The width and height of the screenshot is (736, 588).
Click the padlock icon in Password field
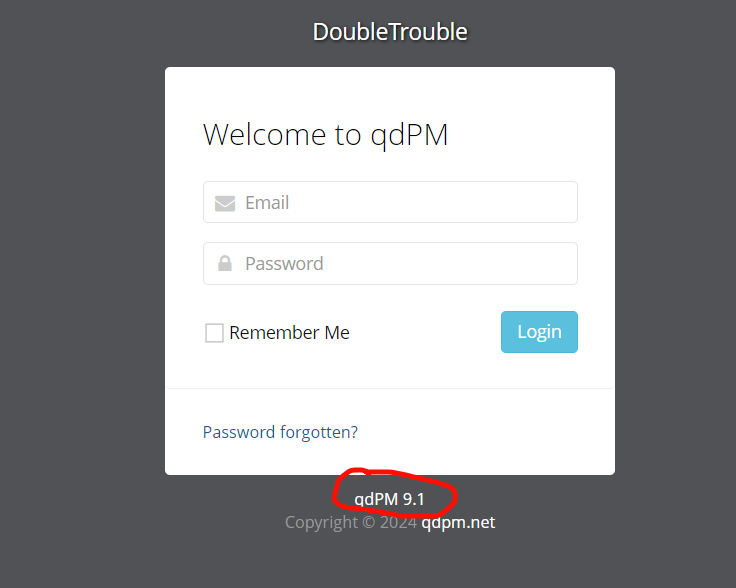click(225, 263)
